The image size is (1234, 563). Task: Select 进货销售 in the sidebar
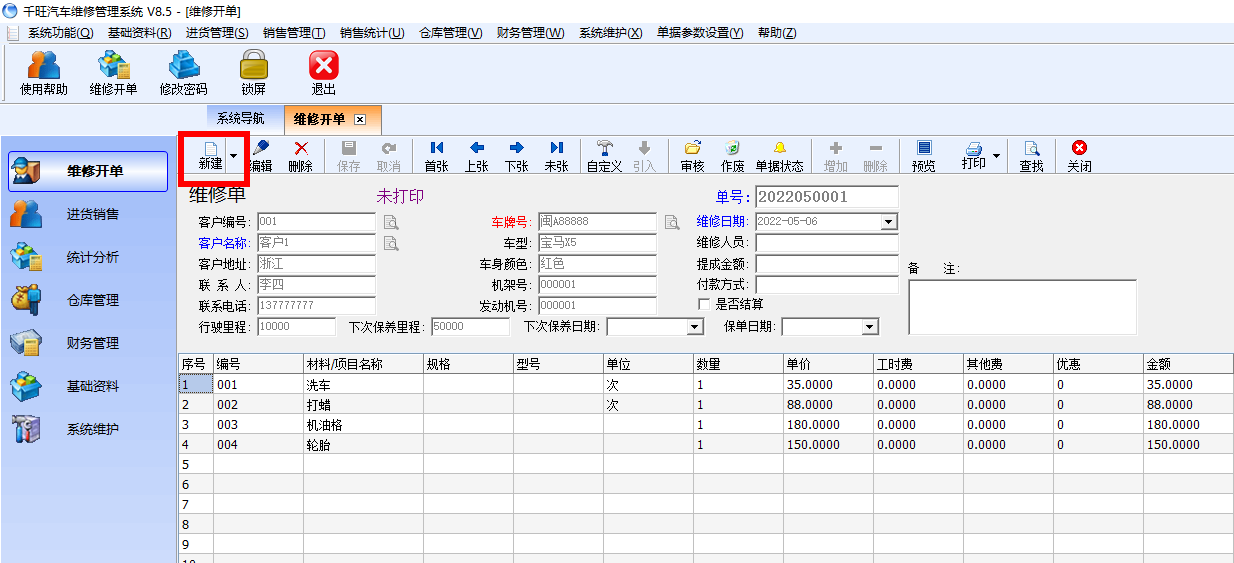(88, 214)
